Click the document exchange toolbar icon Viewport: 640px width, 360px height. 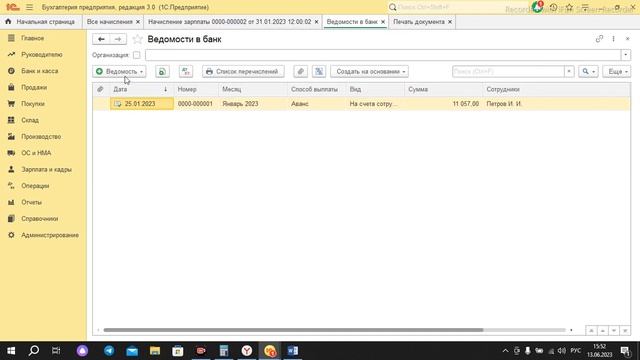click(319, 71)
